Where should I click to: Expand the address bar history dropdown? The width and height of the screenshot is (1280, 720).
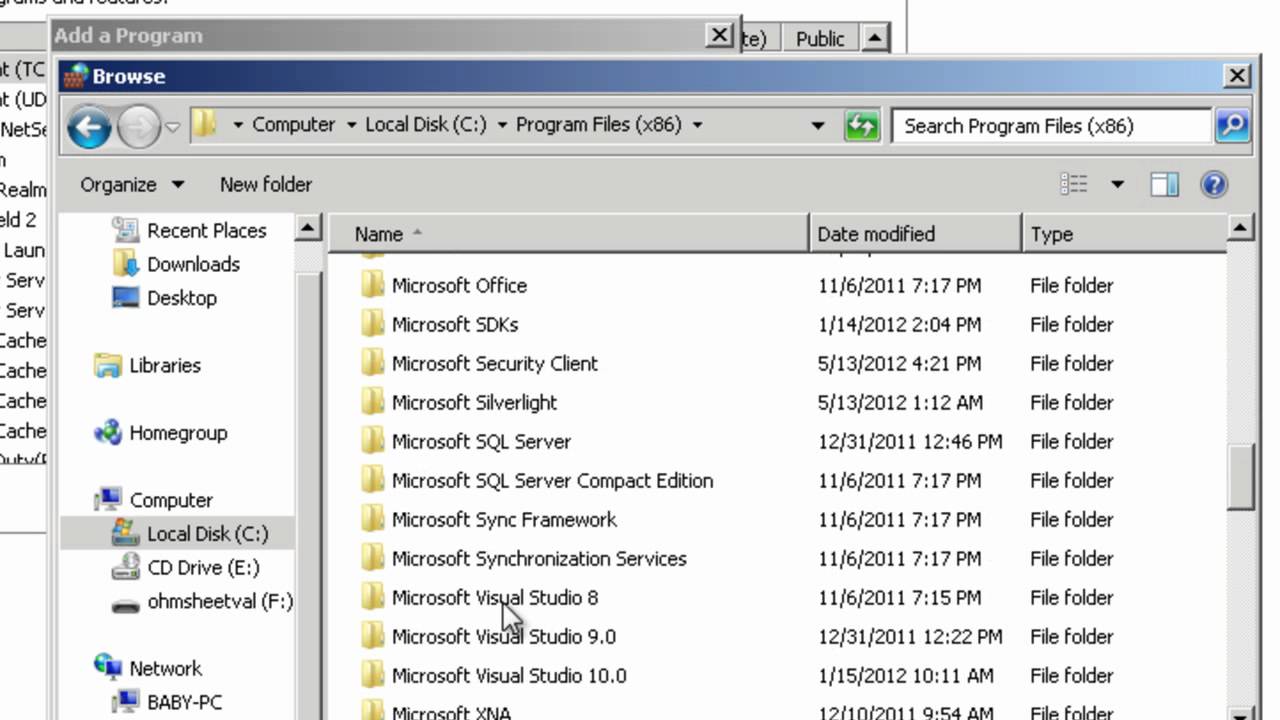[818, 126]
